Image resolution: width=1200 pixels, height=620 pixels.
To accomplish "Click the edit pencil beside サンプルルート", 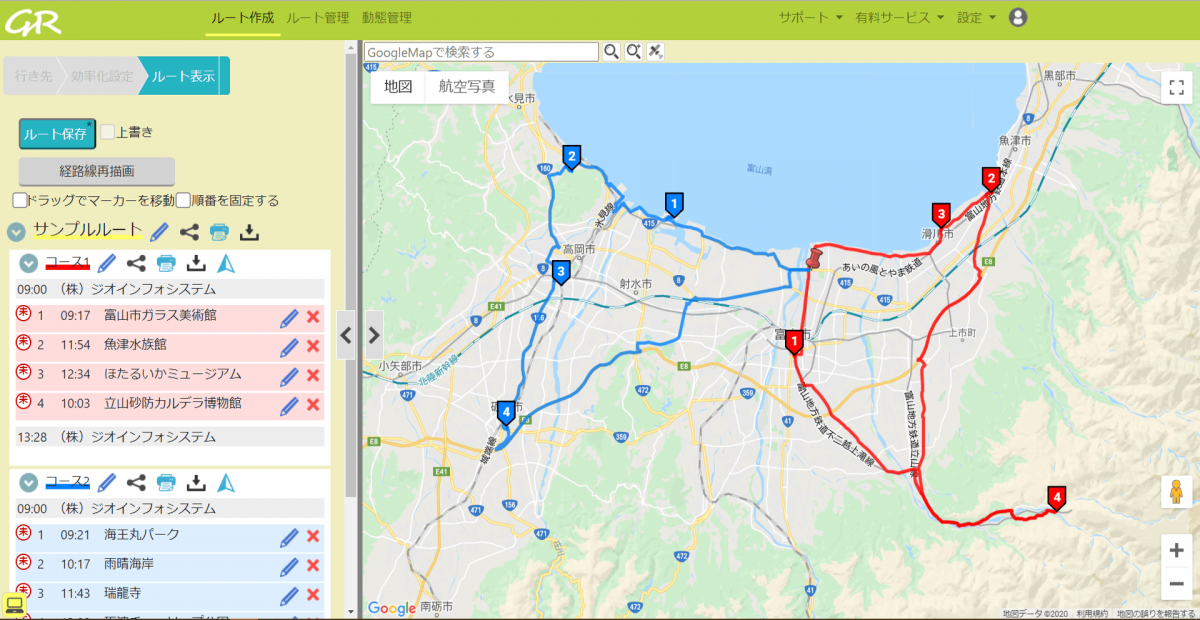I will (x=159, y=232).
